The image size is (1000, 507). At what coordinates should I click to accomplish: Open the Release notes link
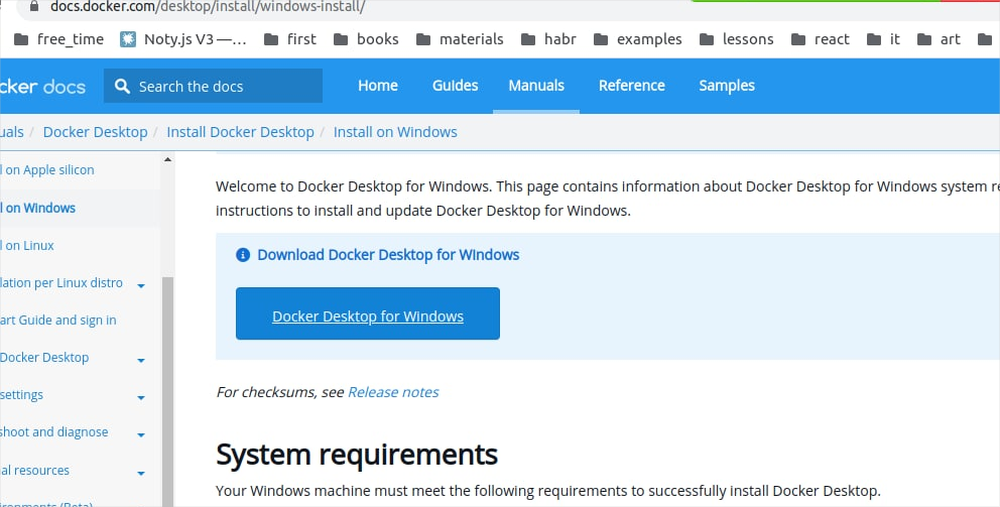point(393,392)
